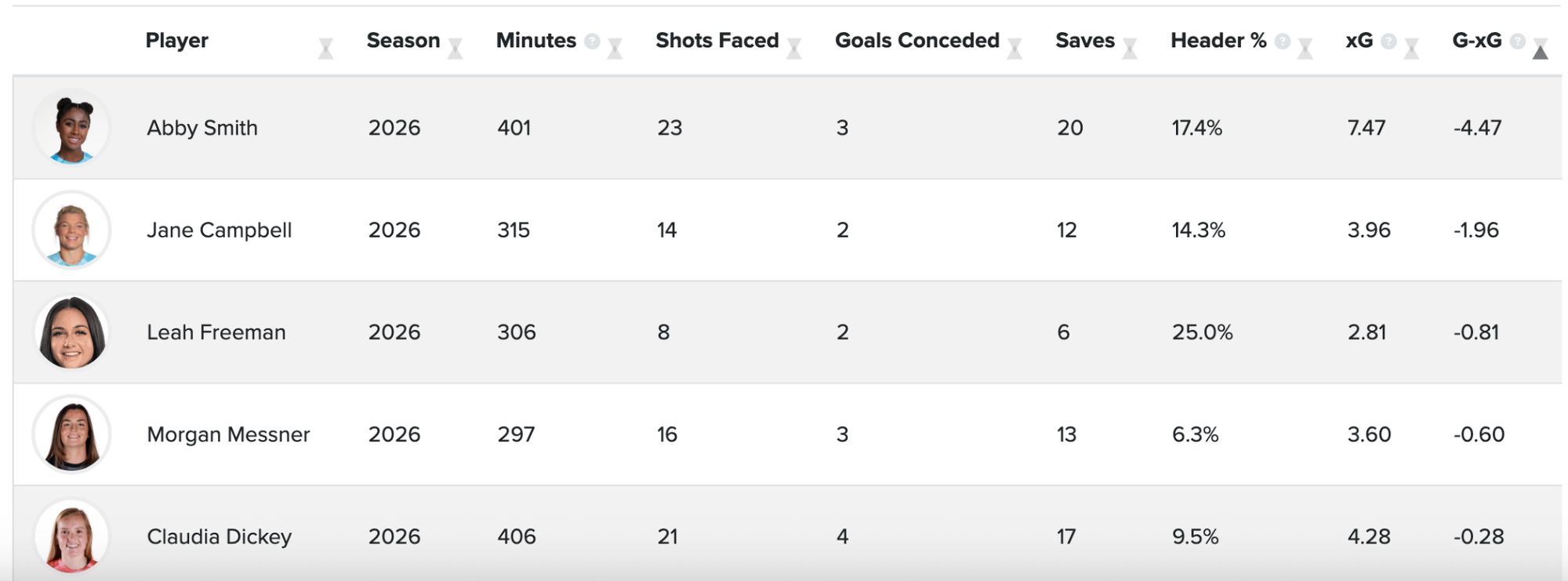Open Abby Smith player name link
The width and height of the screenshot is (1568, 581).
[201, 128]
